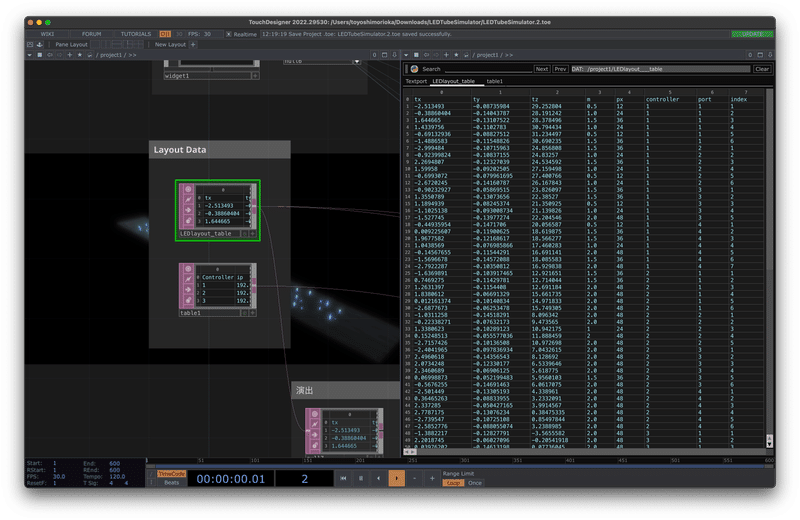
Task: Add a new layout with the plus button
Action: [193, 44]
